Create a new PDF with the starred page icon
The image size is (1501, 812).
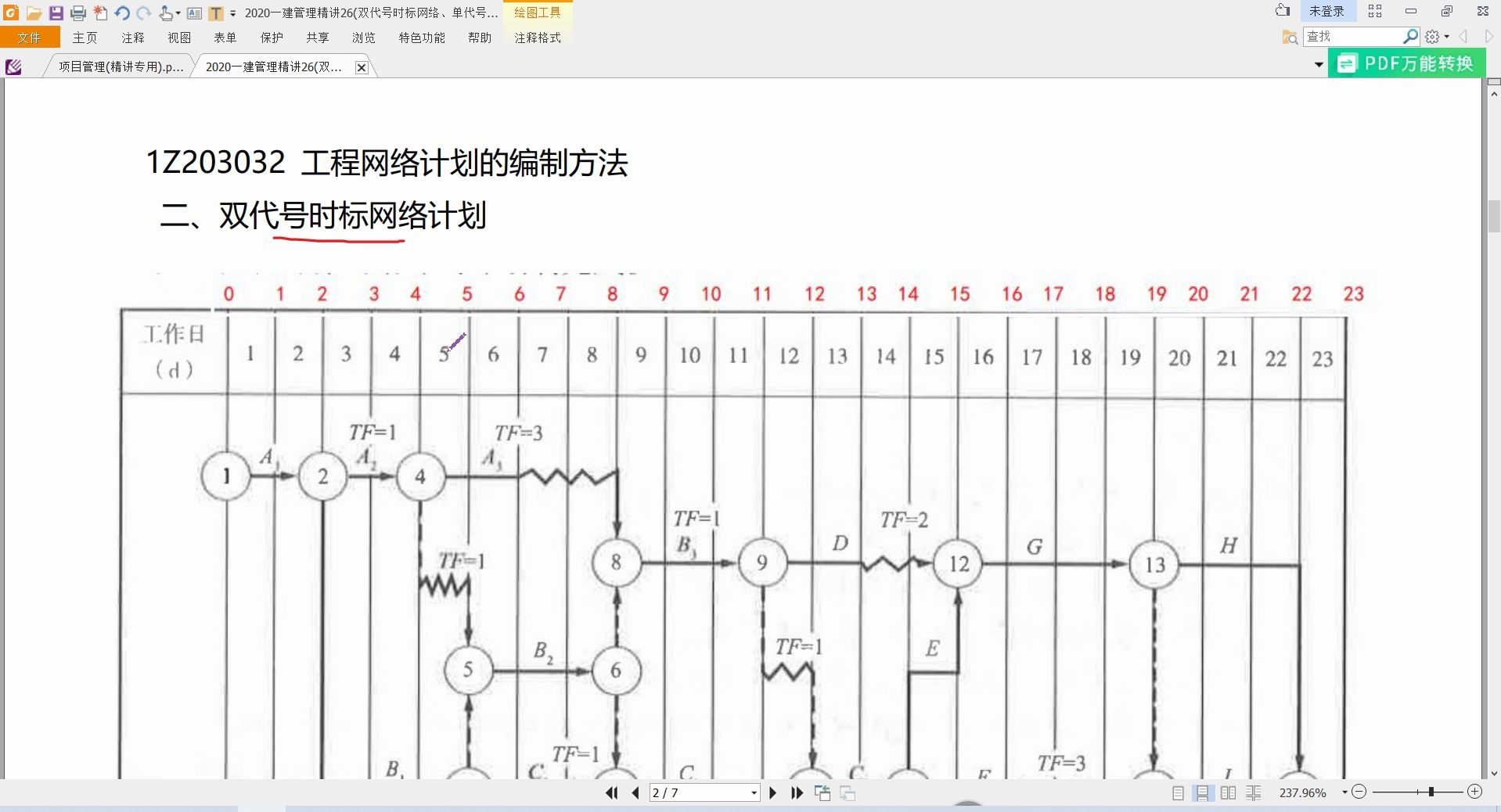pos(100,13)
